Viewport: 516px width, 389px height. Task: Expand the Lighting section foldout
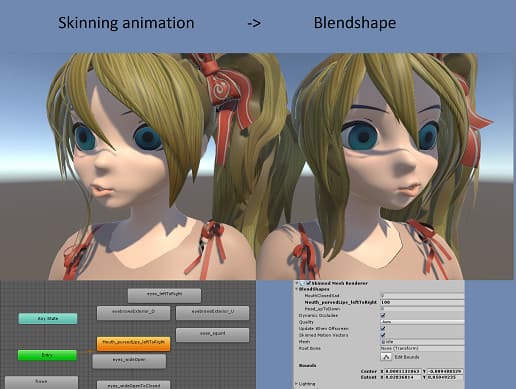pos(296,384)
